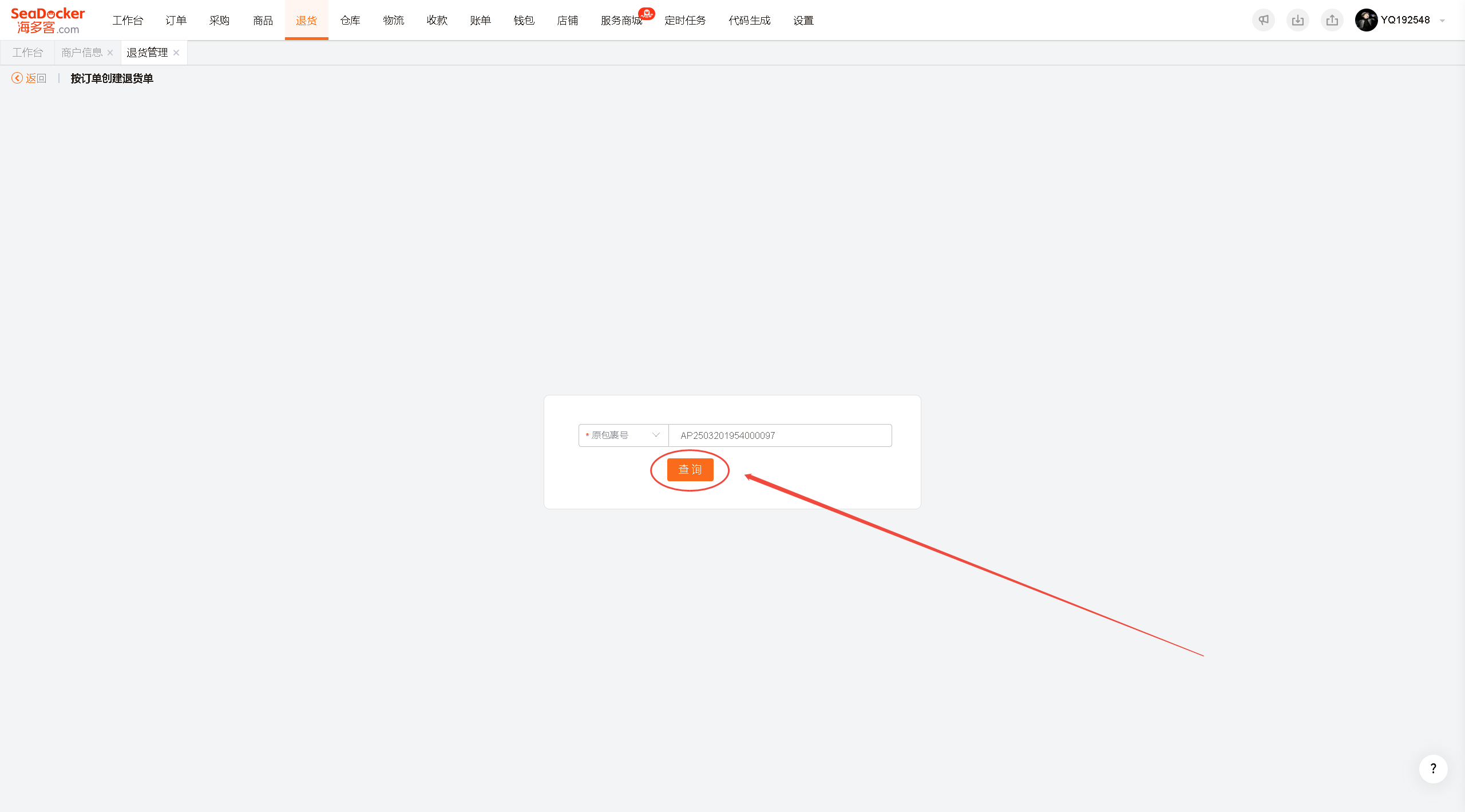Image resolution: width=1465 pixels, height=812 pixels.
Task: Open the 账单 menu
Action: click(481, 21)
